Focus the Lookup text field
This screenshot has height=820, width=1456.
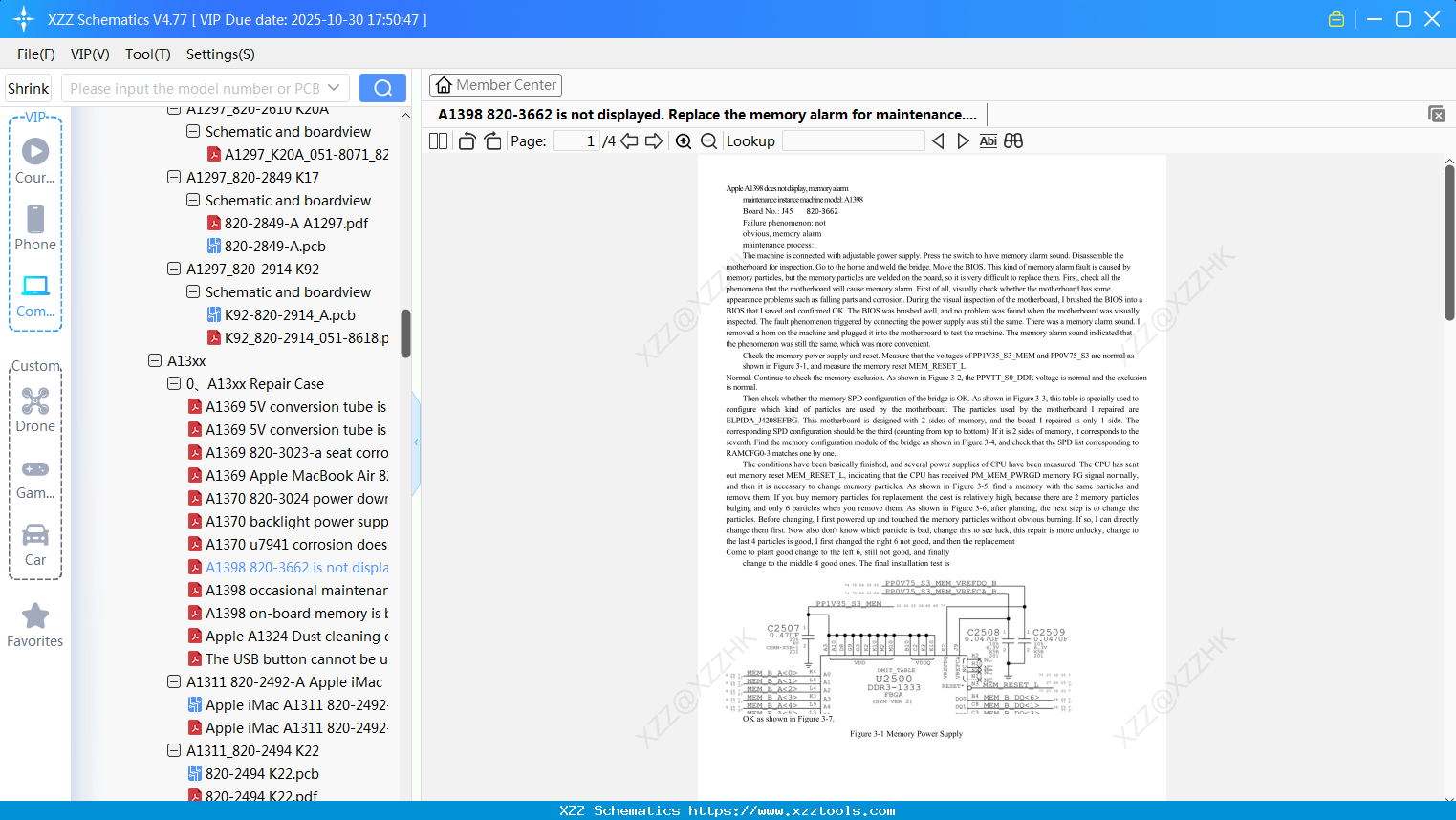[853, 141]
